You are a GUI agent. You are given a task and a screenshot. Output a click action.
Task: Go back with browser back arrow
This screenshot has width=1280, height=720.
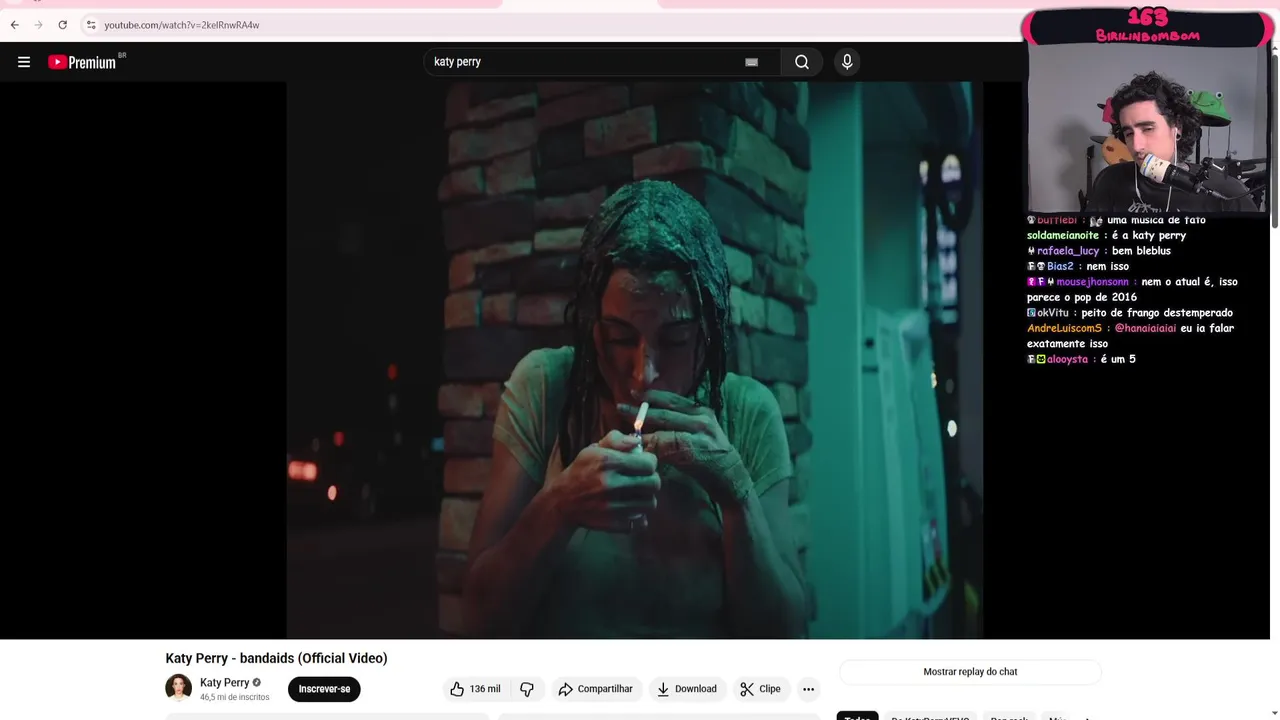pos(15,25)
